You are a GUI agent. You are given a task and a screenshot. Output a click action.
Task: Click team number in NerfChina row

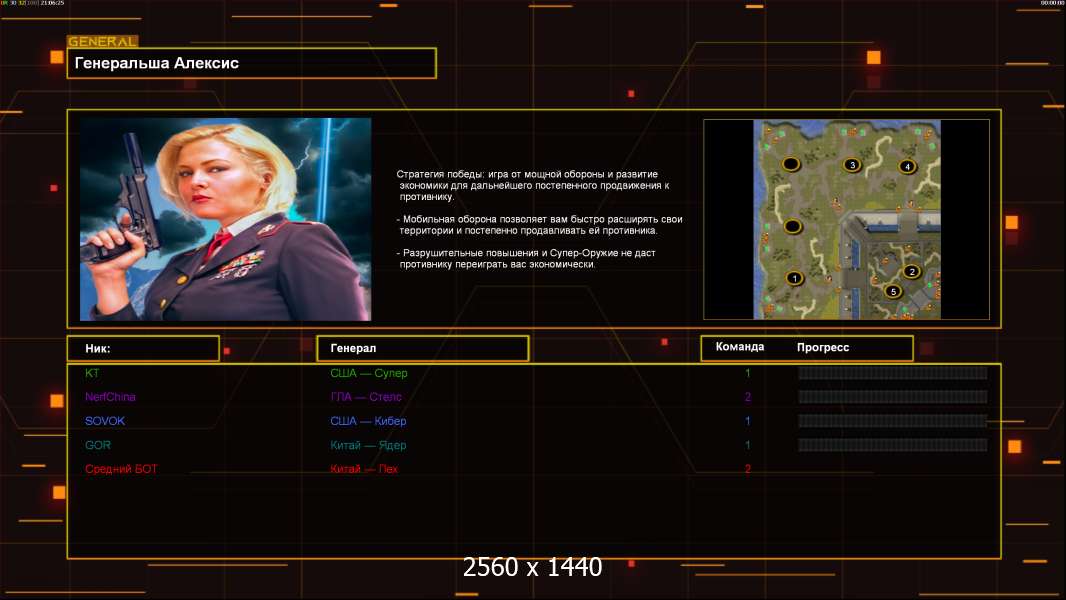coord(748,397)
